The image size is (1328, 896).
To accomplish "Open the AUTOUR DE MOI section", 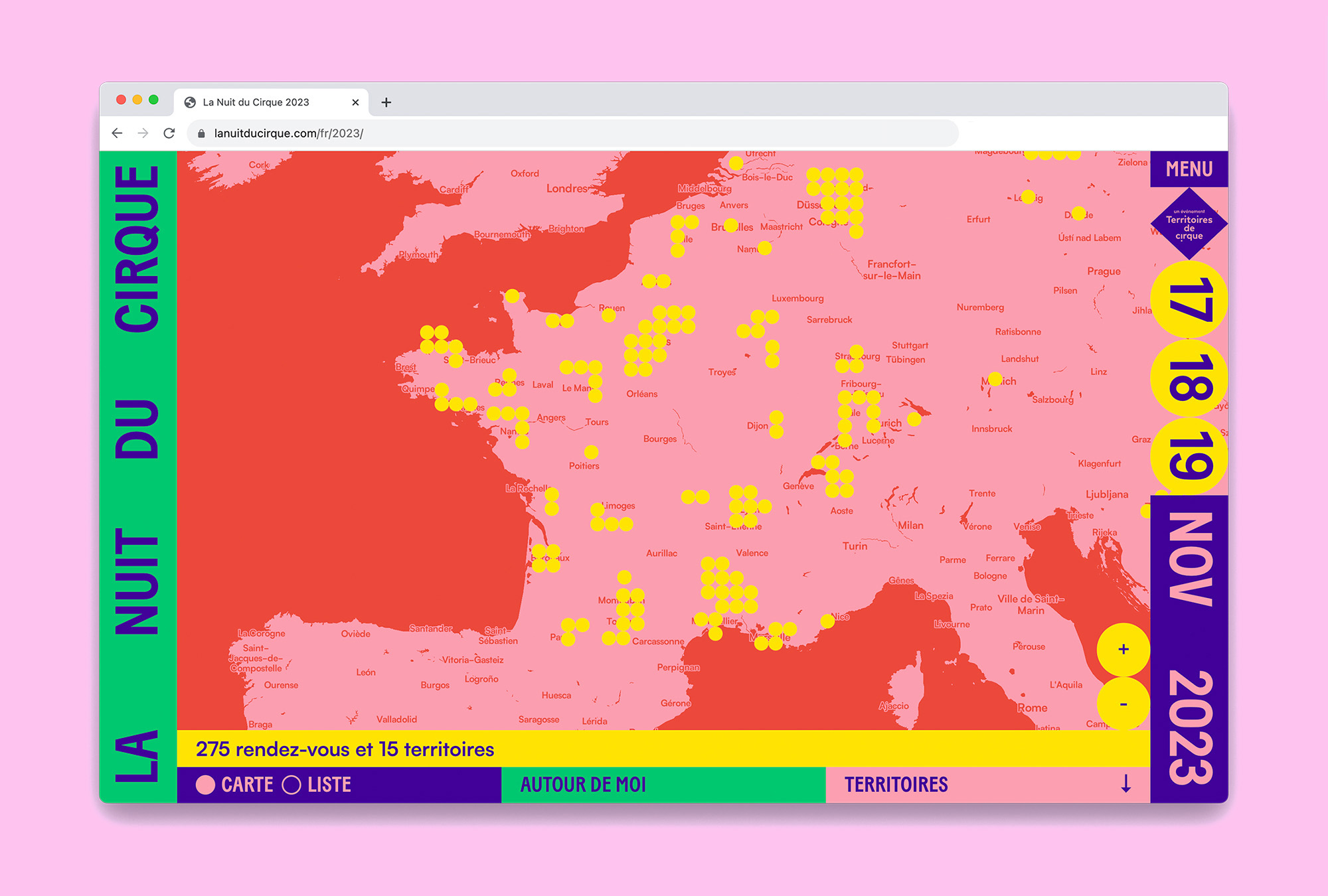I will coord(663,784).
